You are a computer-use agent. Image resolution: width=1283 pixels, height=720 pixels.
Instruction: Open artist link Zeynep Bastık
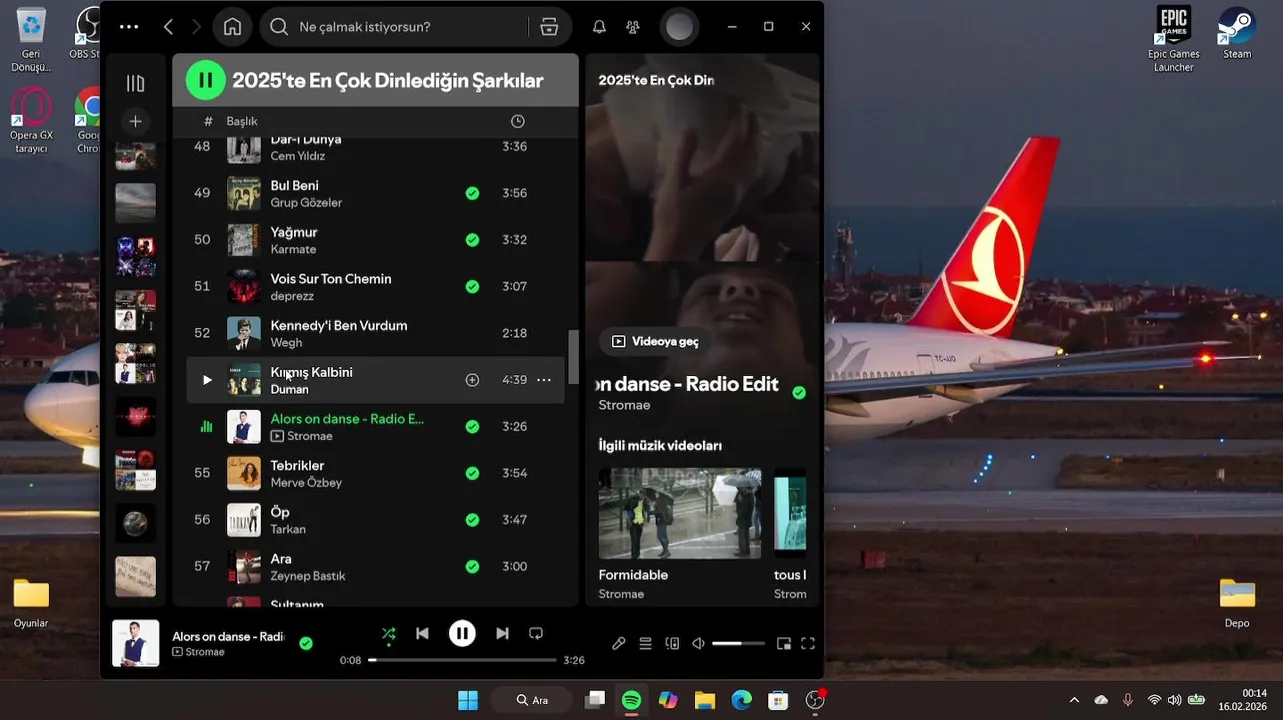308,576
